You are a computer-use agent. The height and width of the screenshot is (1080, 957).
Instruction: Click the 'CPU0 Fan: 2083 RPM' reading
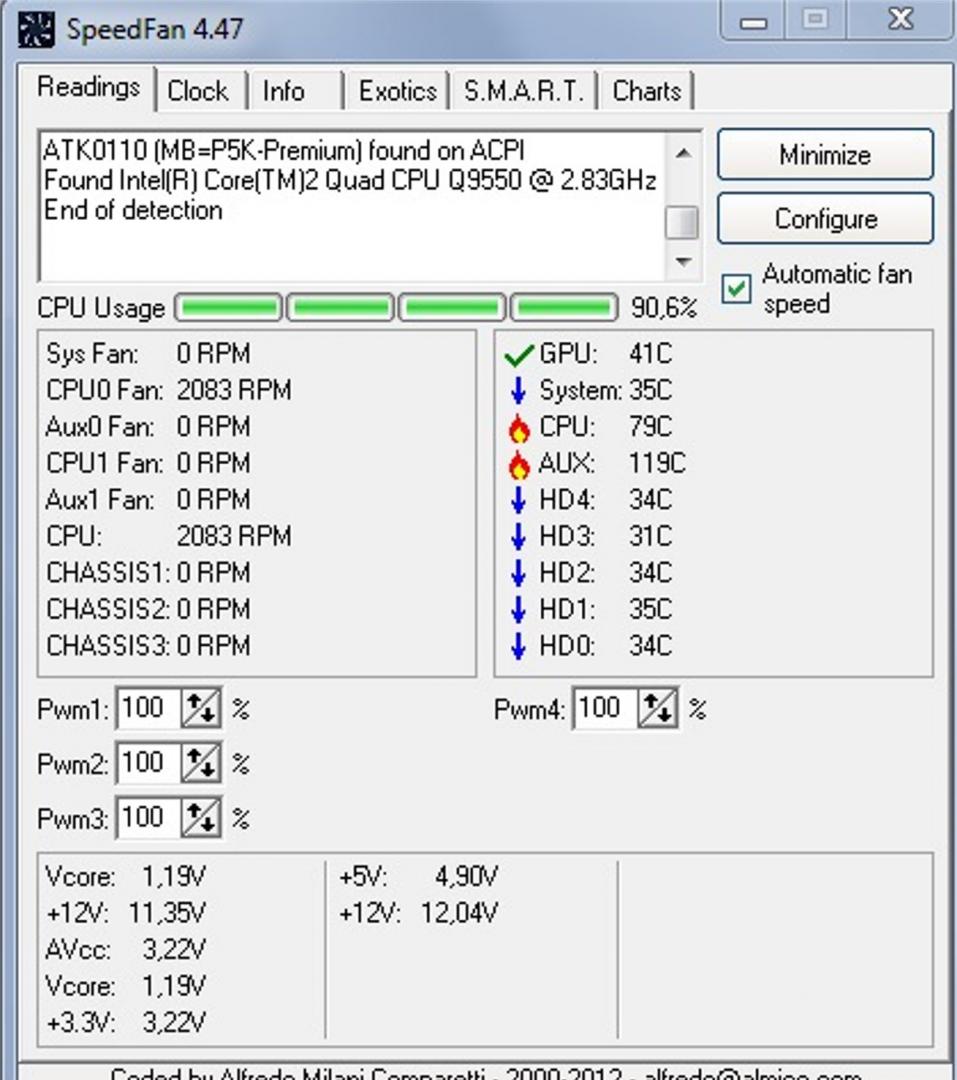click(169, 391)
